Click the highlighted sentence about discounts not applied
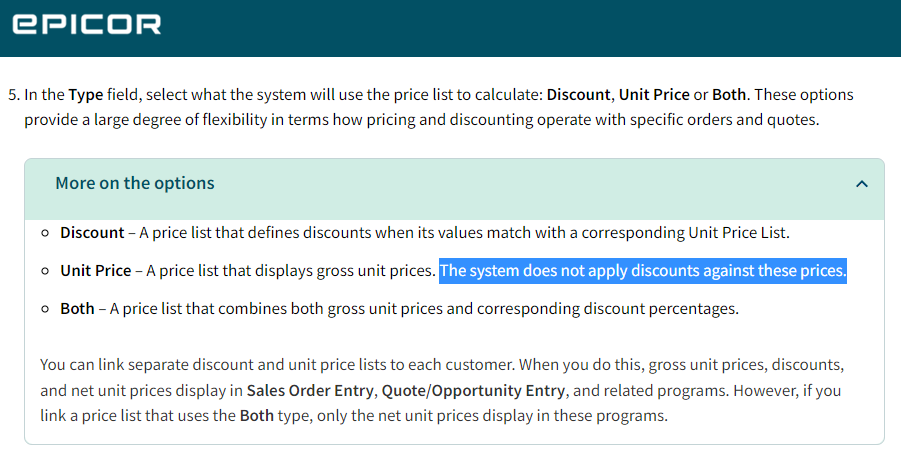 (x=642, y=271)
